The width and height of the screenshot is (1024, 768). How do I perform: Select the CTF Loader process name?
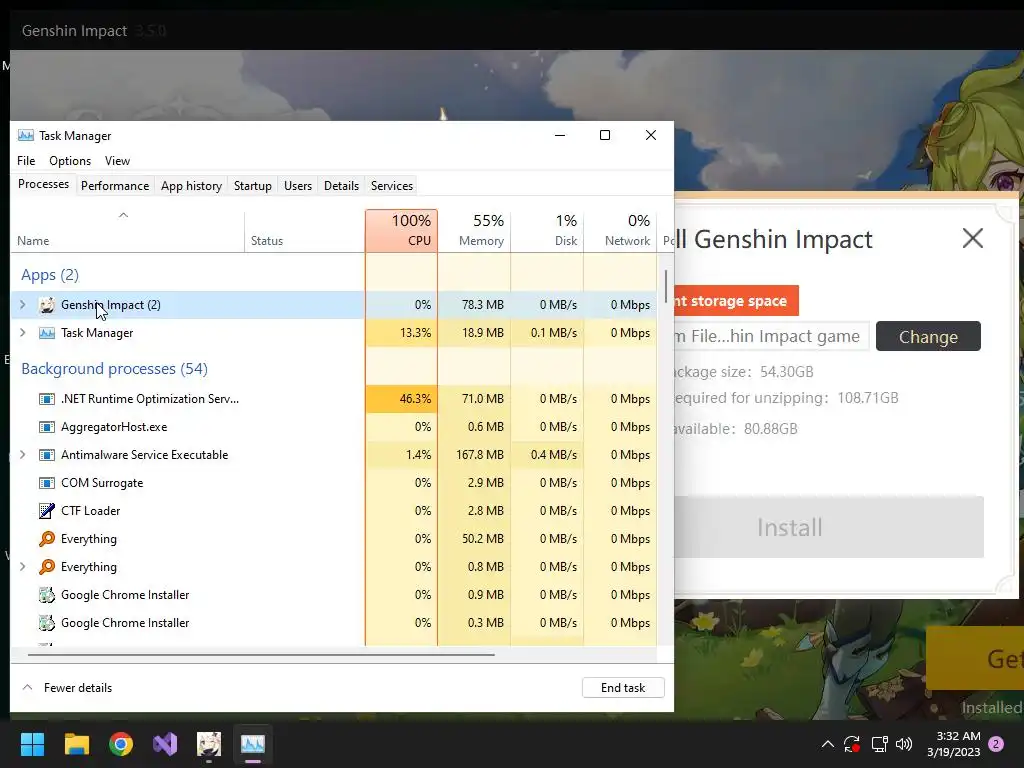click(91, 511)
